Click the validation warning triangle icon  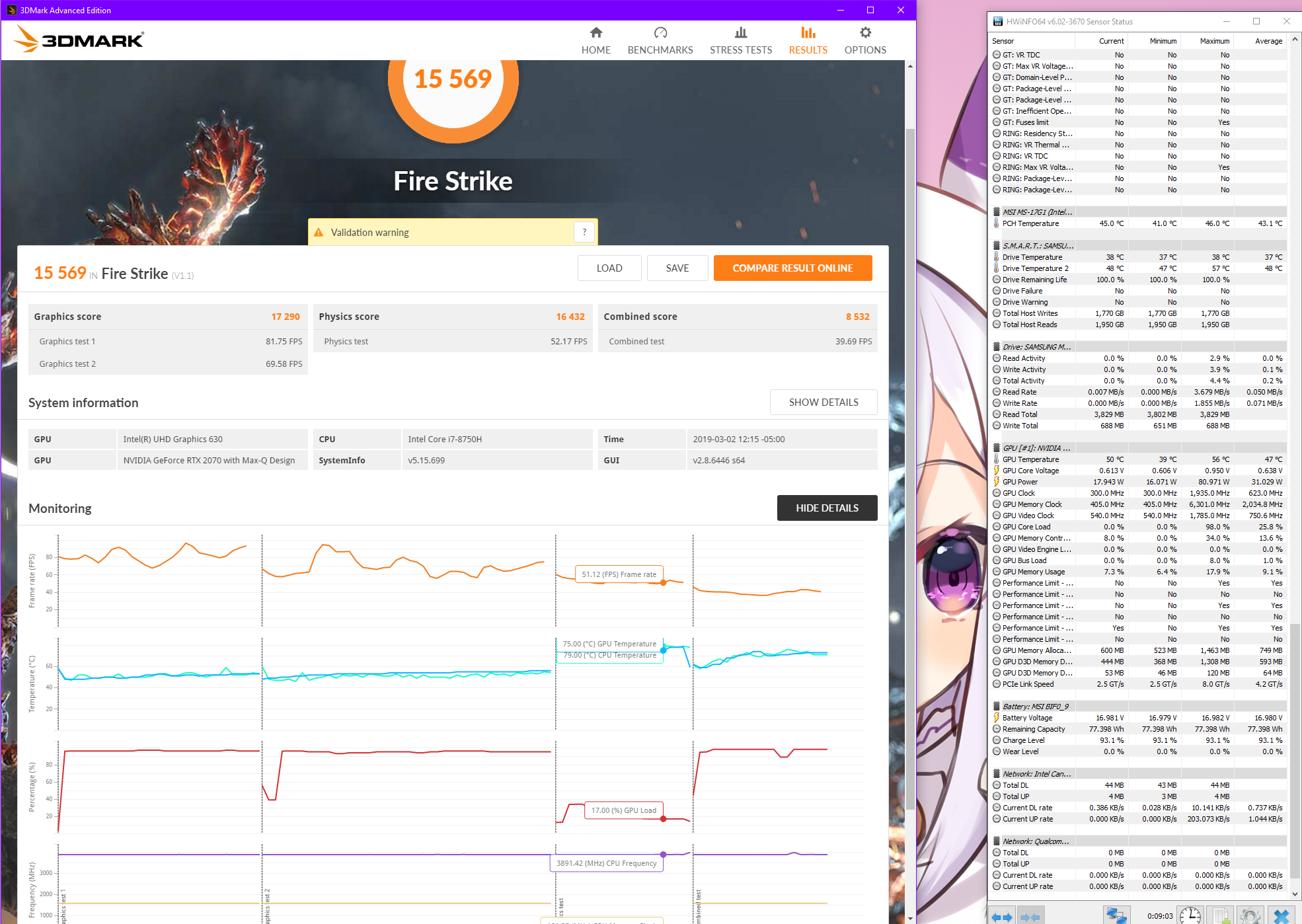coord(319,233)
